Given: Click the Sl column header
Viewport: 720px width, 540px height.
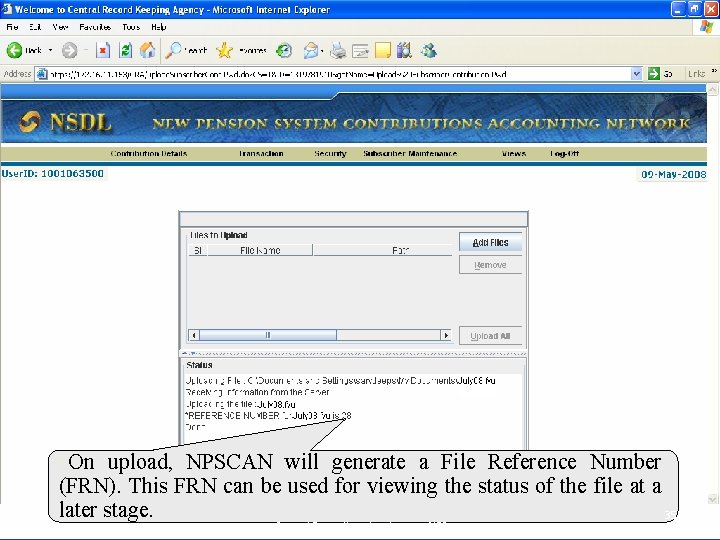Looking at the screenshot, I should pyautogui.click(x=198, y=250).
